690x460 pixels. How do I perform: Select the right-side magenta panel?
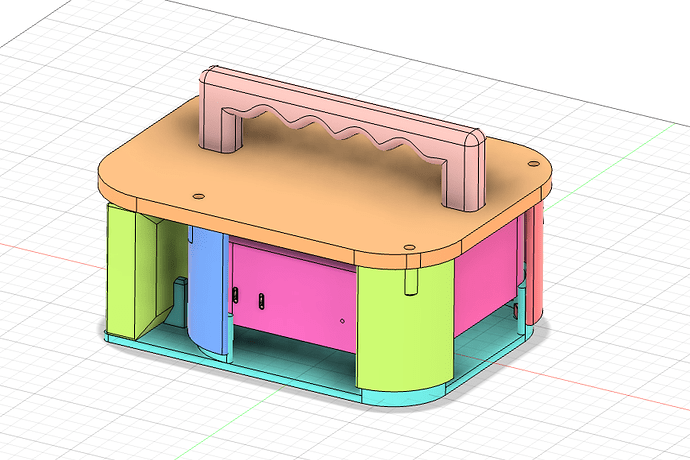[x=486, y=277]
